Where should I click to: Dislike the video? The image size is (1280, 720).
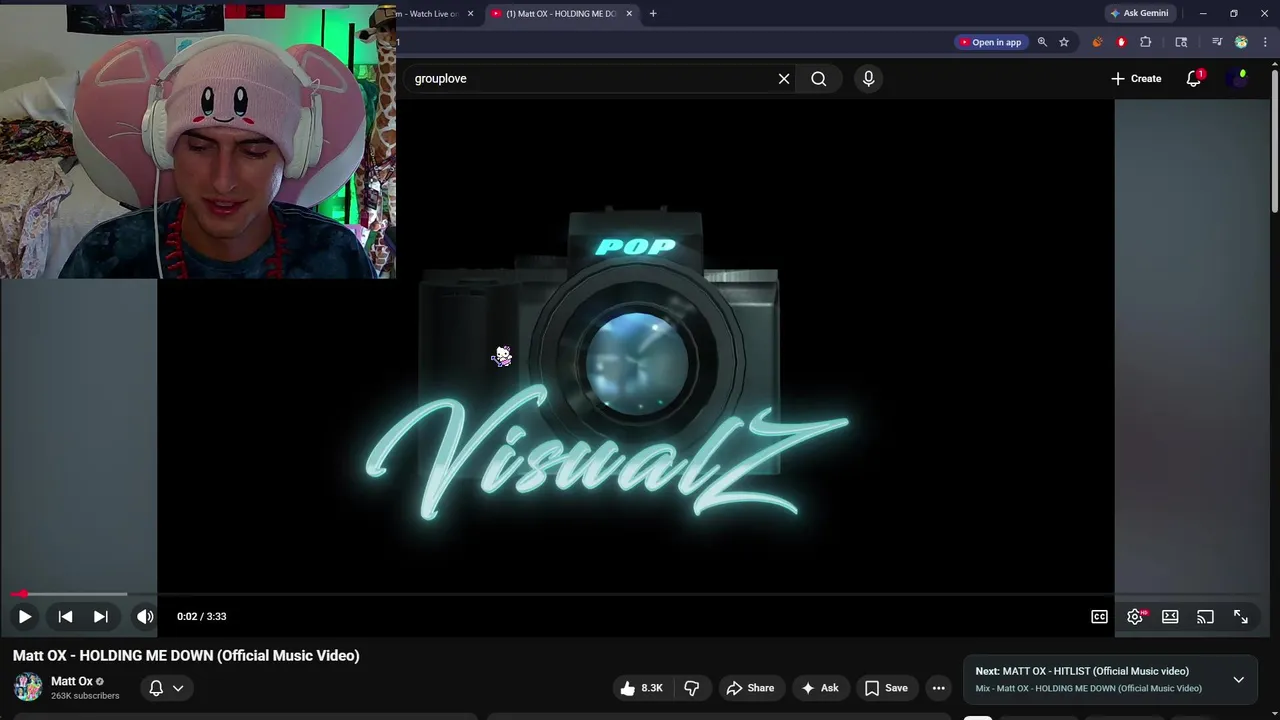click(691, 688)
